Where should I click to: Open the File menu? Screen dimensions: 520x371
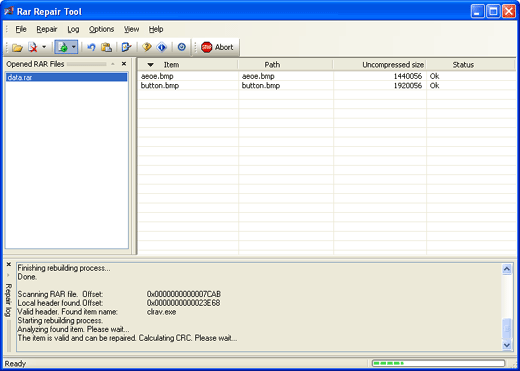(21, 29)
